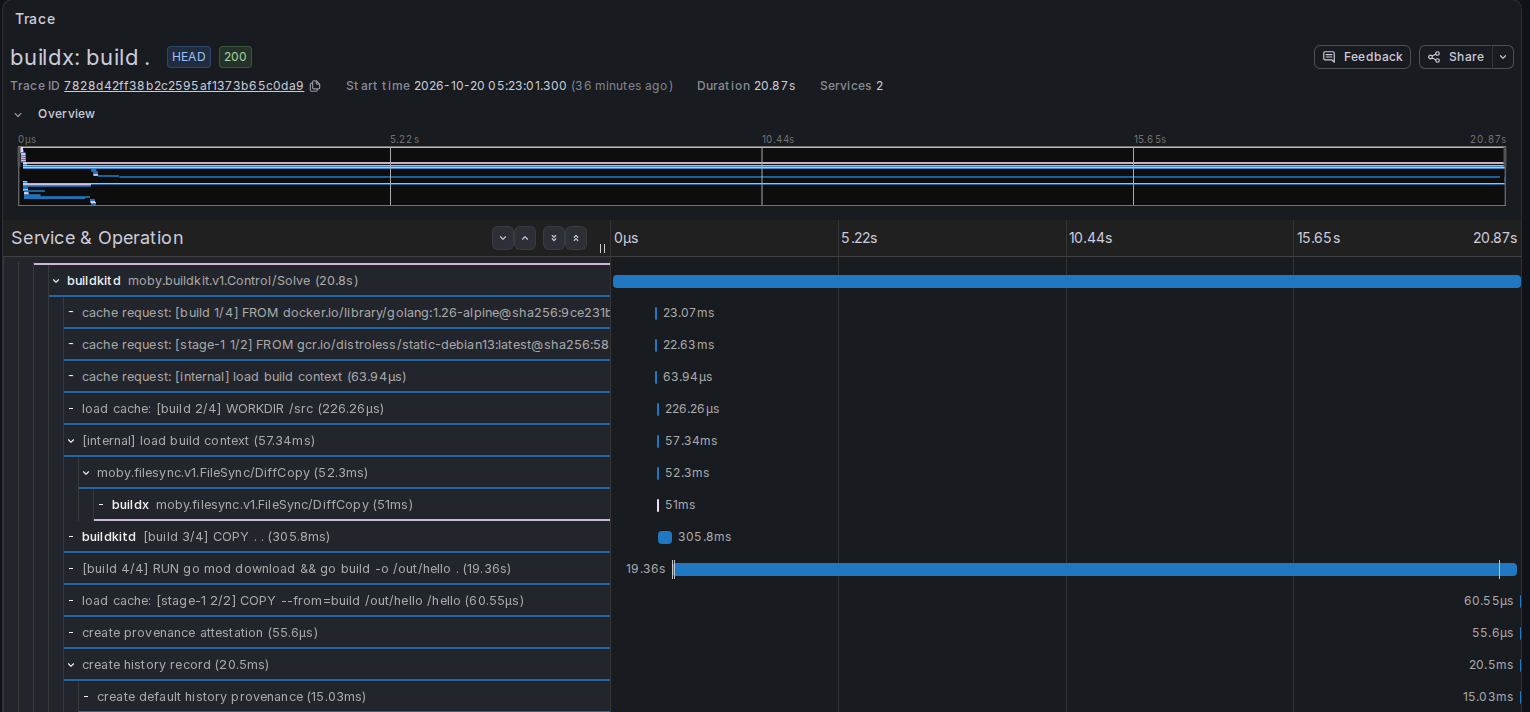1530x712 pixels.
Task: Click the 305.8ms COPY span bar
Action: coord(665,537)
